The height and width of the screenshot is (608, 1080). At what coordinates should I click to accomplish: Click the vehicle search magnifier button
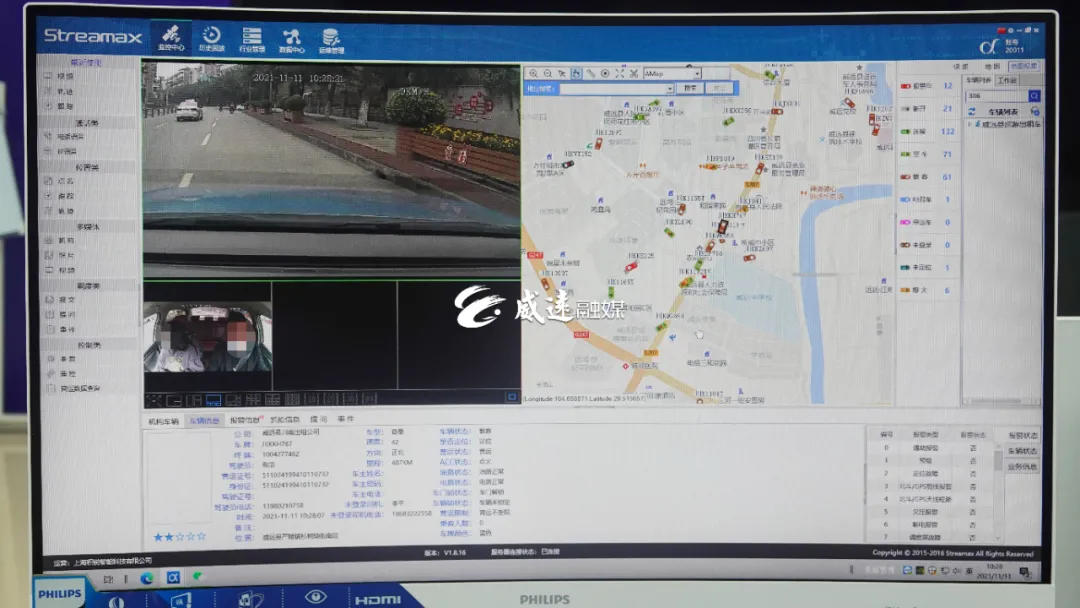click(x=1034, y=96)
